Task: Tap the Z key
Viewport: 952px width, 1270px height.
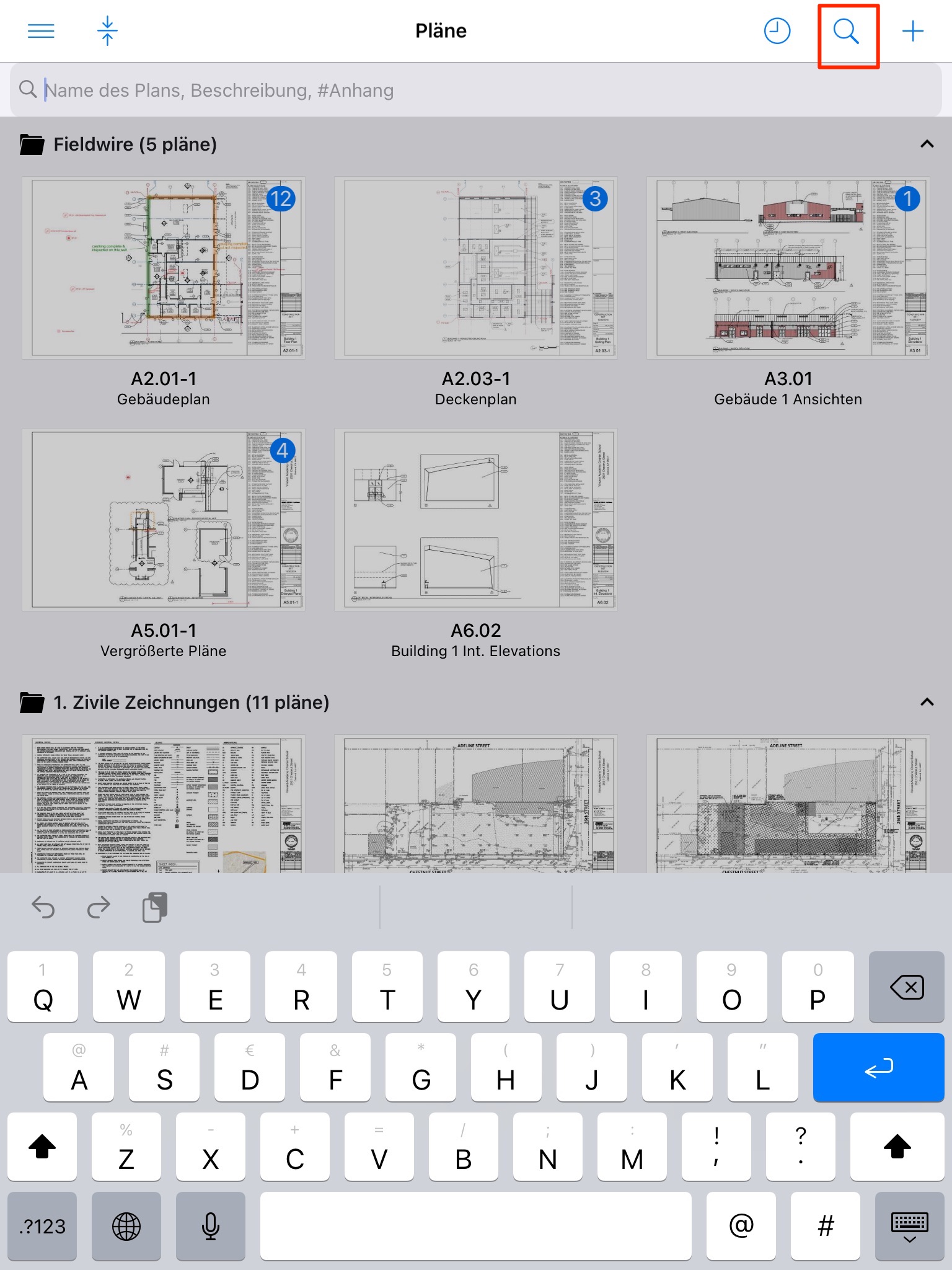Action: point(126,1147)
